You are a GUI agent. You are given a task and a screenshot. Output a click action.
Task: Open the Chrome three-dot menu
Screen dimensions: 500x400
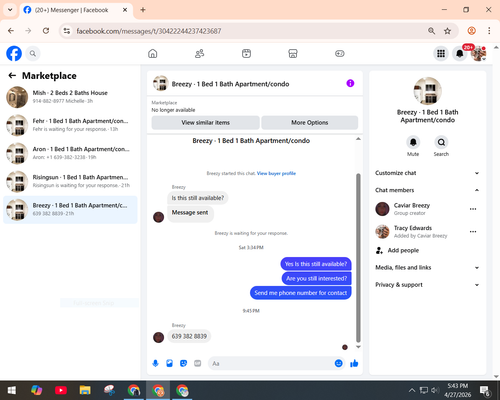coord(489,31)
